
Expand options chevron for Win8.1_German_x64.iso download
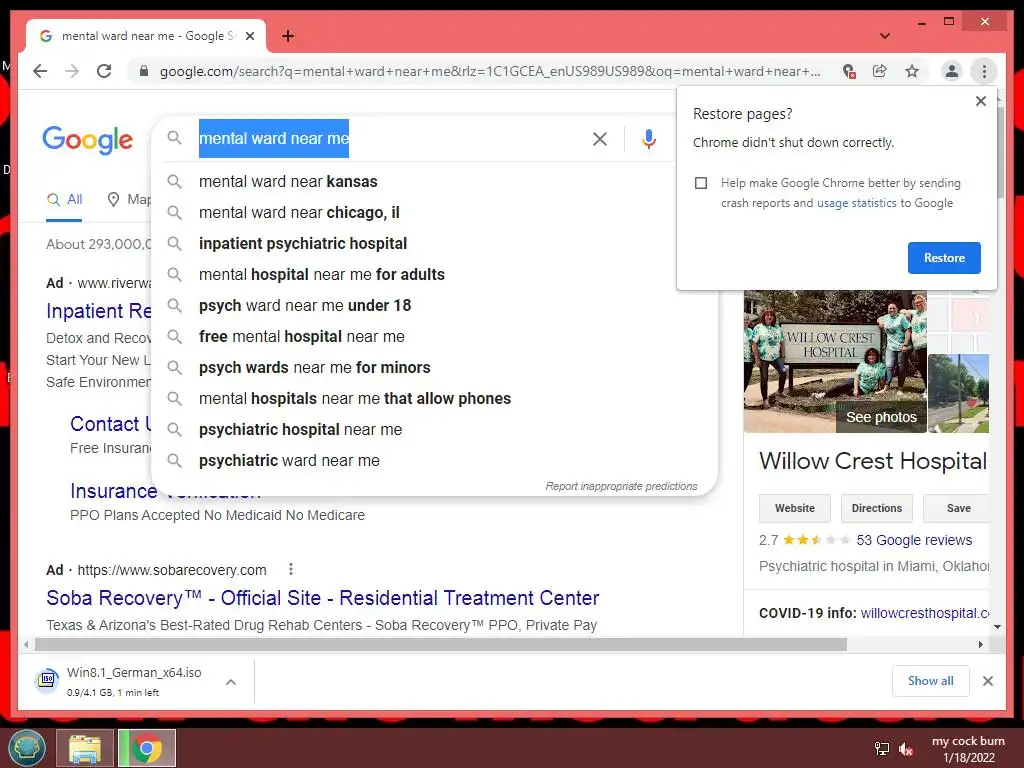click(x=231, y=682)
